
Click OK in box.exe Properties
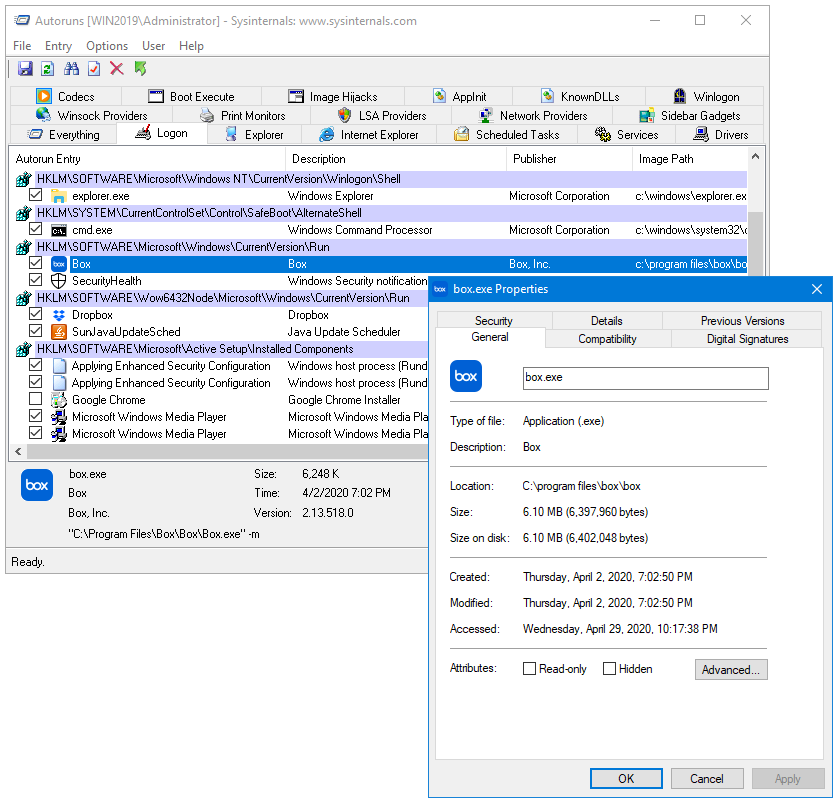(626, 778)
